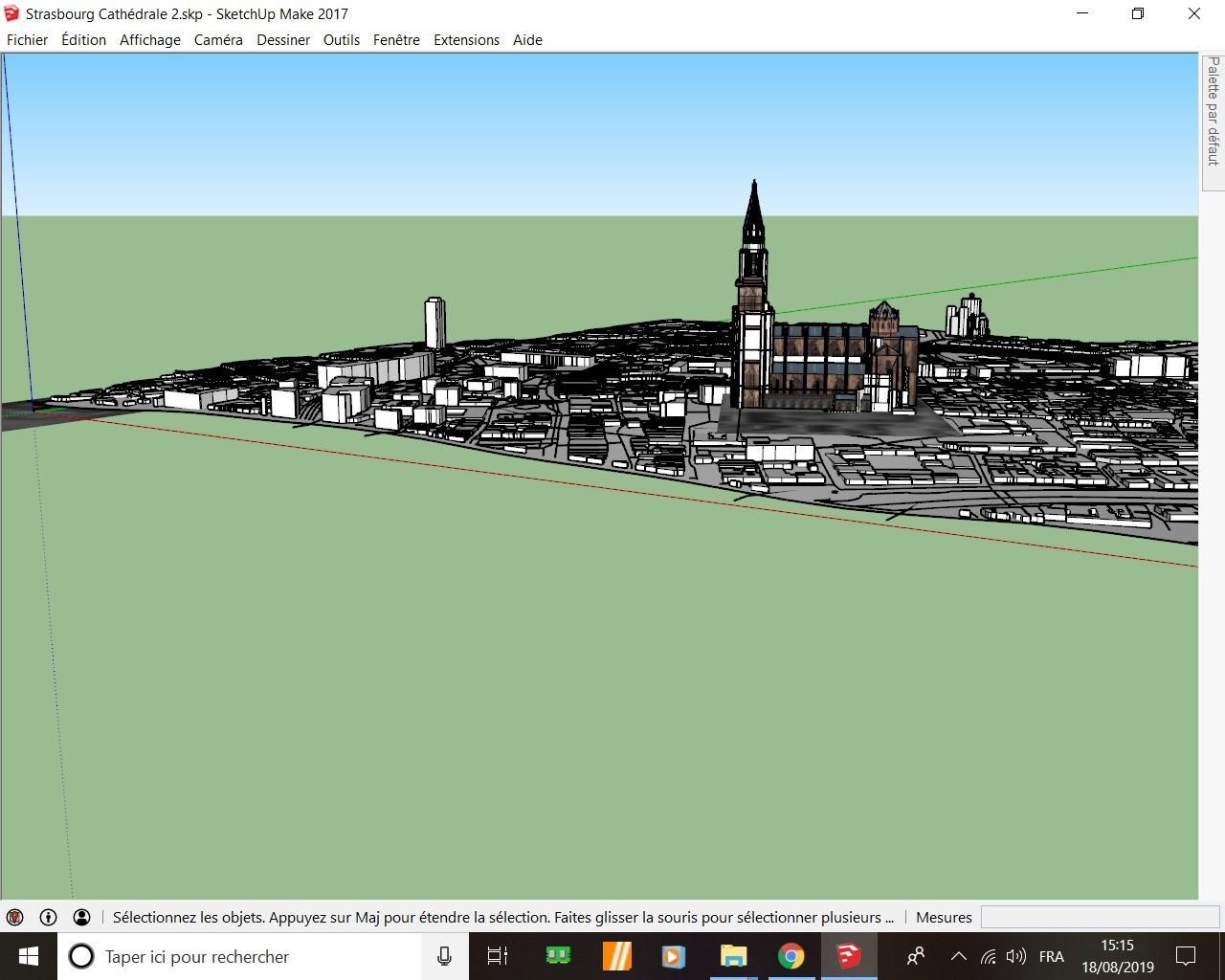
Task: Click the Mesures value input box
Action: click(1100, 917)
